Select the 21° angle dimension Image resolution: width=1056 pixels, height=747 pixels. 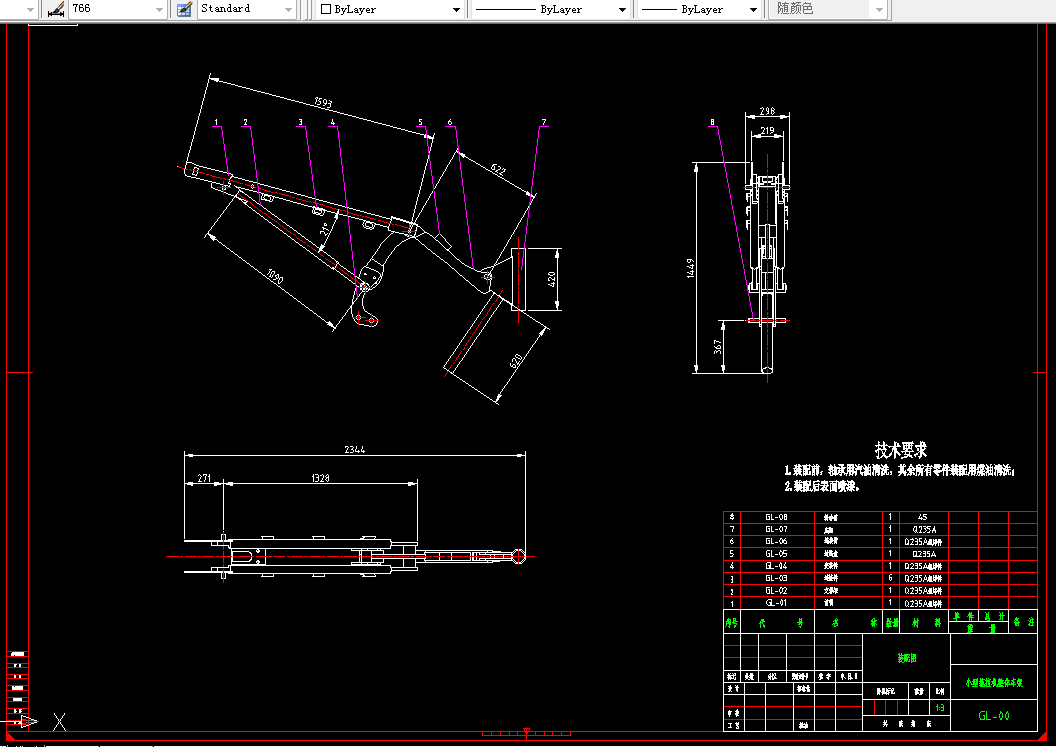coord(325,229)
